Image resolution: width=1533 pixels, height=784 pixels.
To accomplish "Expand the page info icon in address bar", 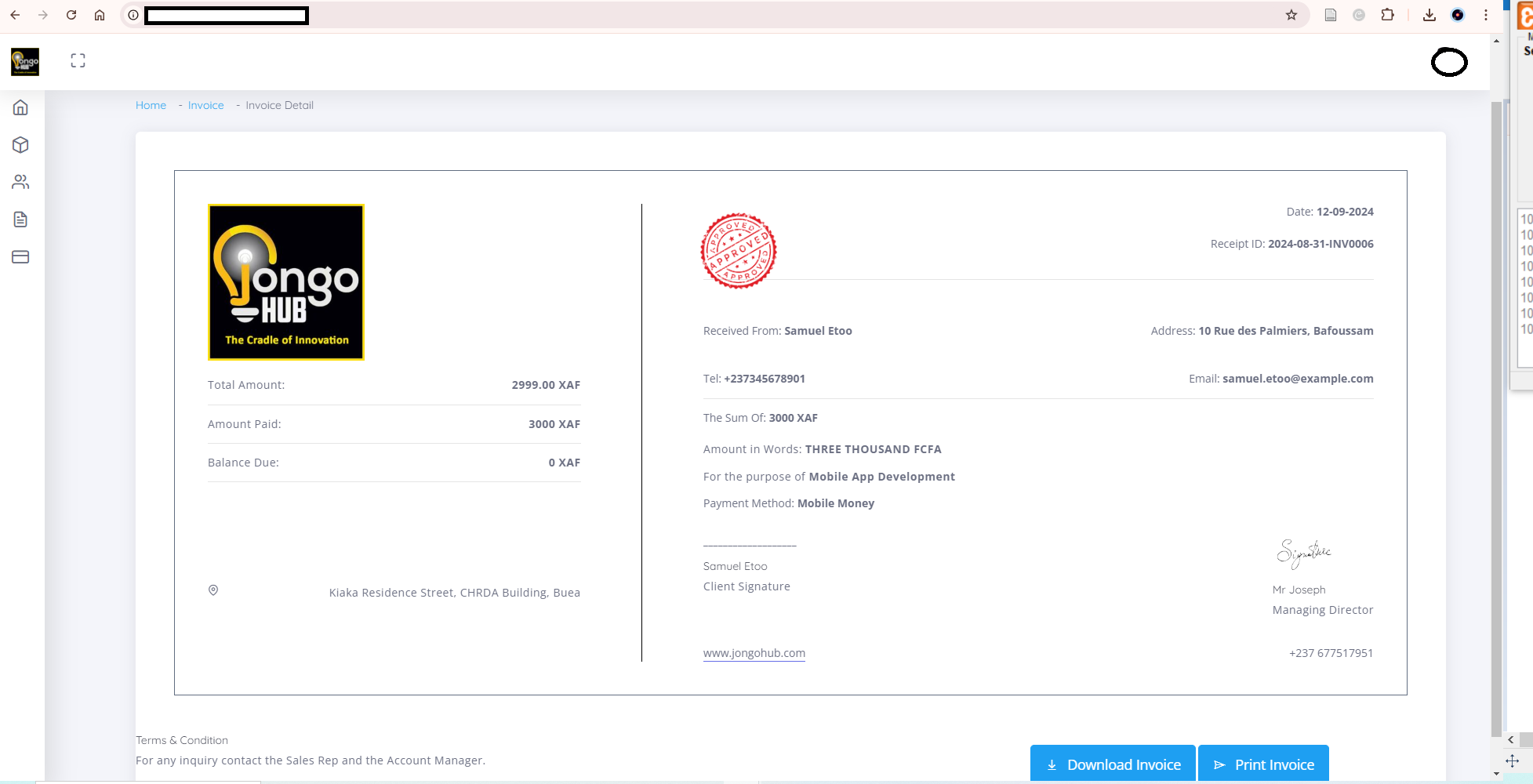I will [133, 15].
